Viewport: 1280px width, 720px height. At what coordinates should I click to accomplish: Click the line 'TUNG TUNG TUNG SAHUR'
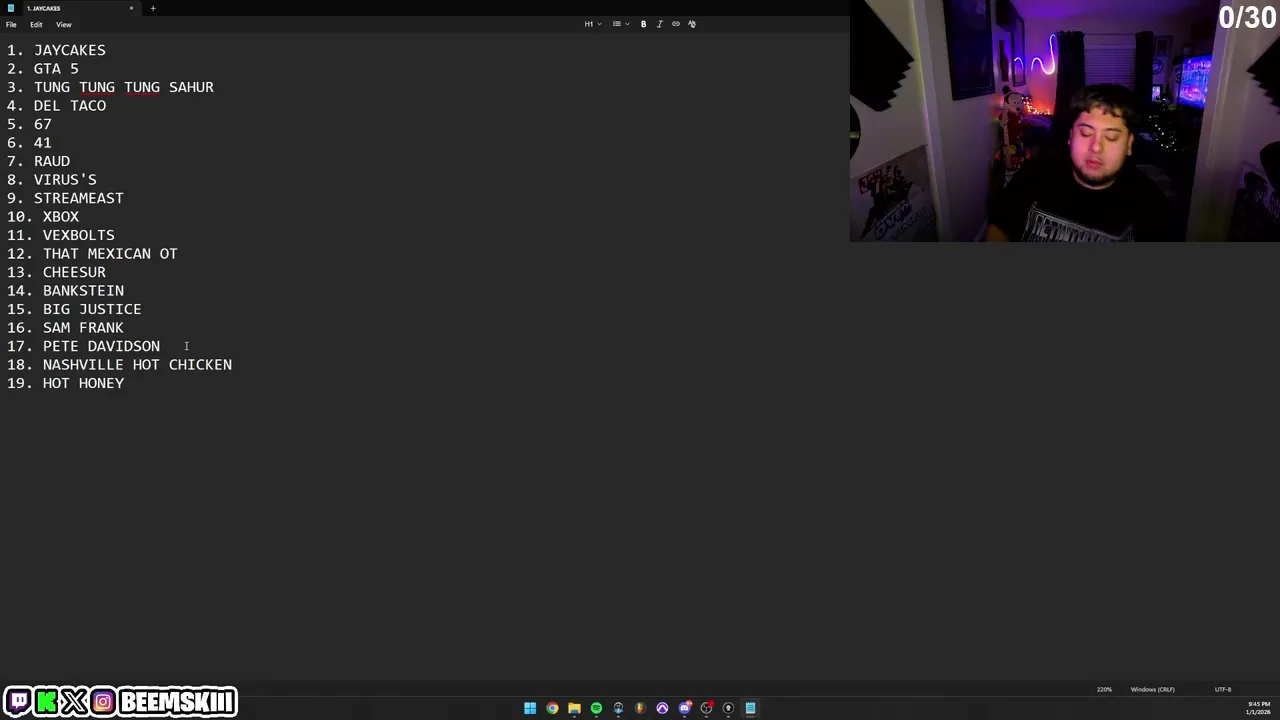pos(124,87)
